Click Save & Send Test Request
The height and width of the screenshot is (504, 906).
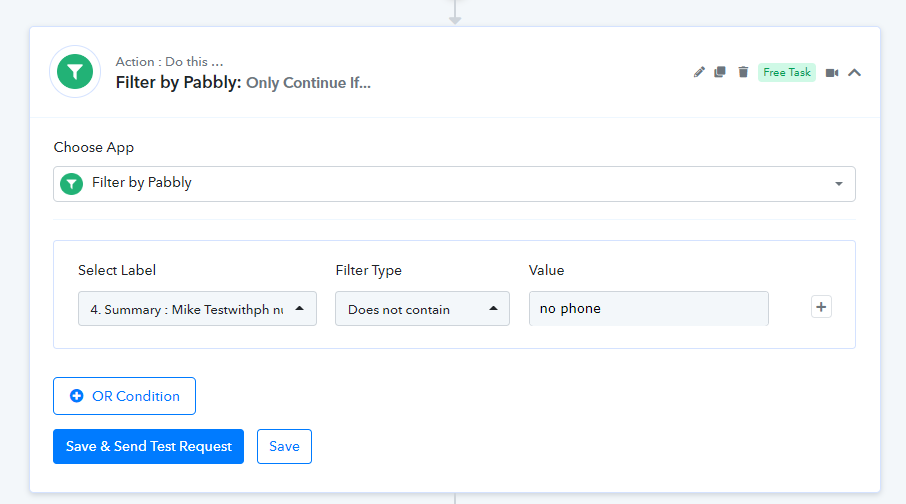pyautogui.click(x=148, y=446)
